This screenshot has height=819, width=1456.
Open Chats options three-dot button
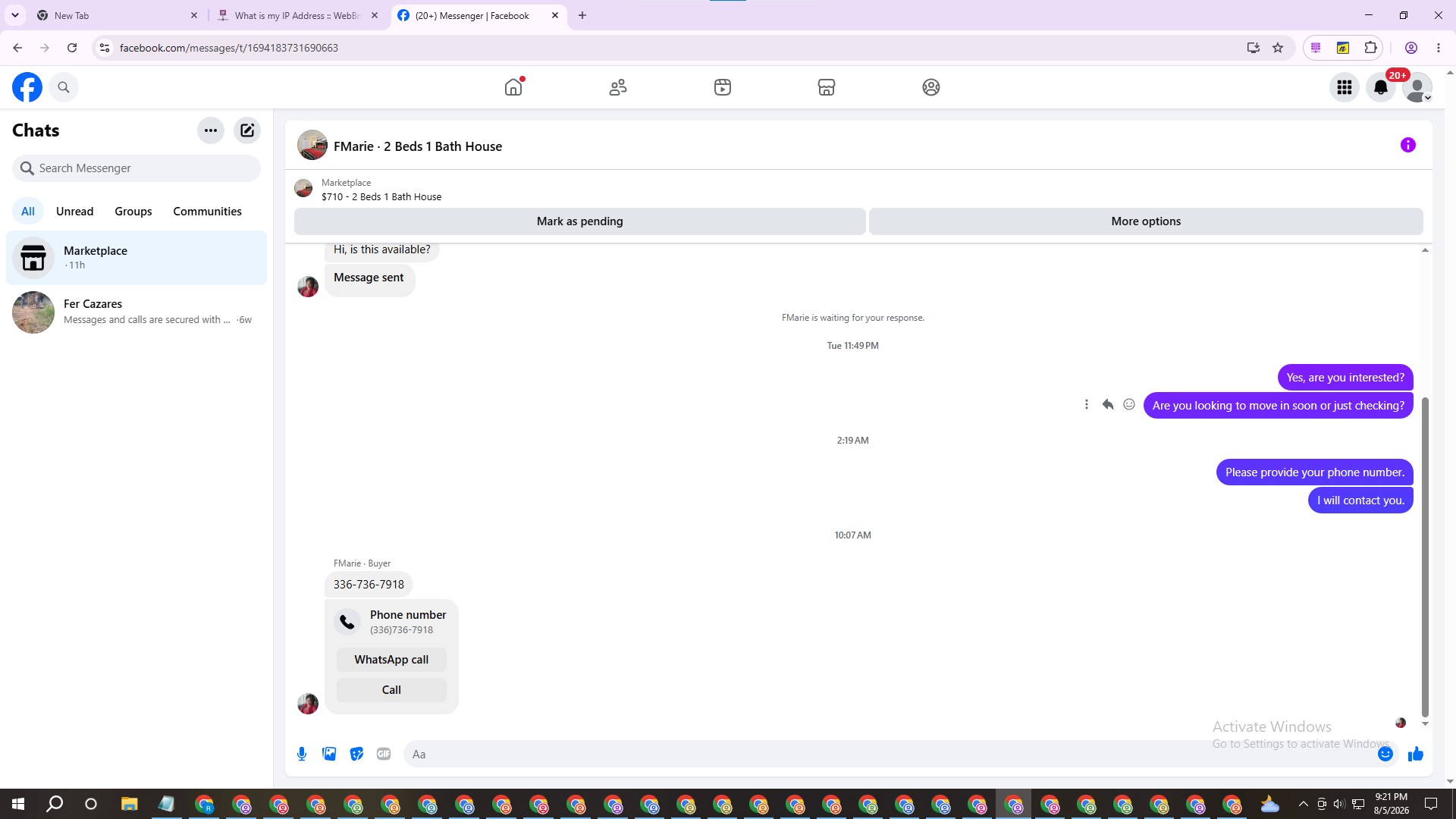click(x=211, y=130)
